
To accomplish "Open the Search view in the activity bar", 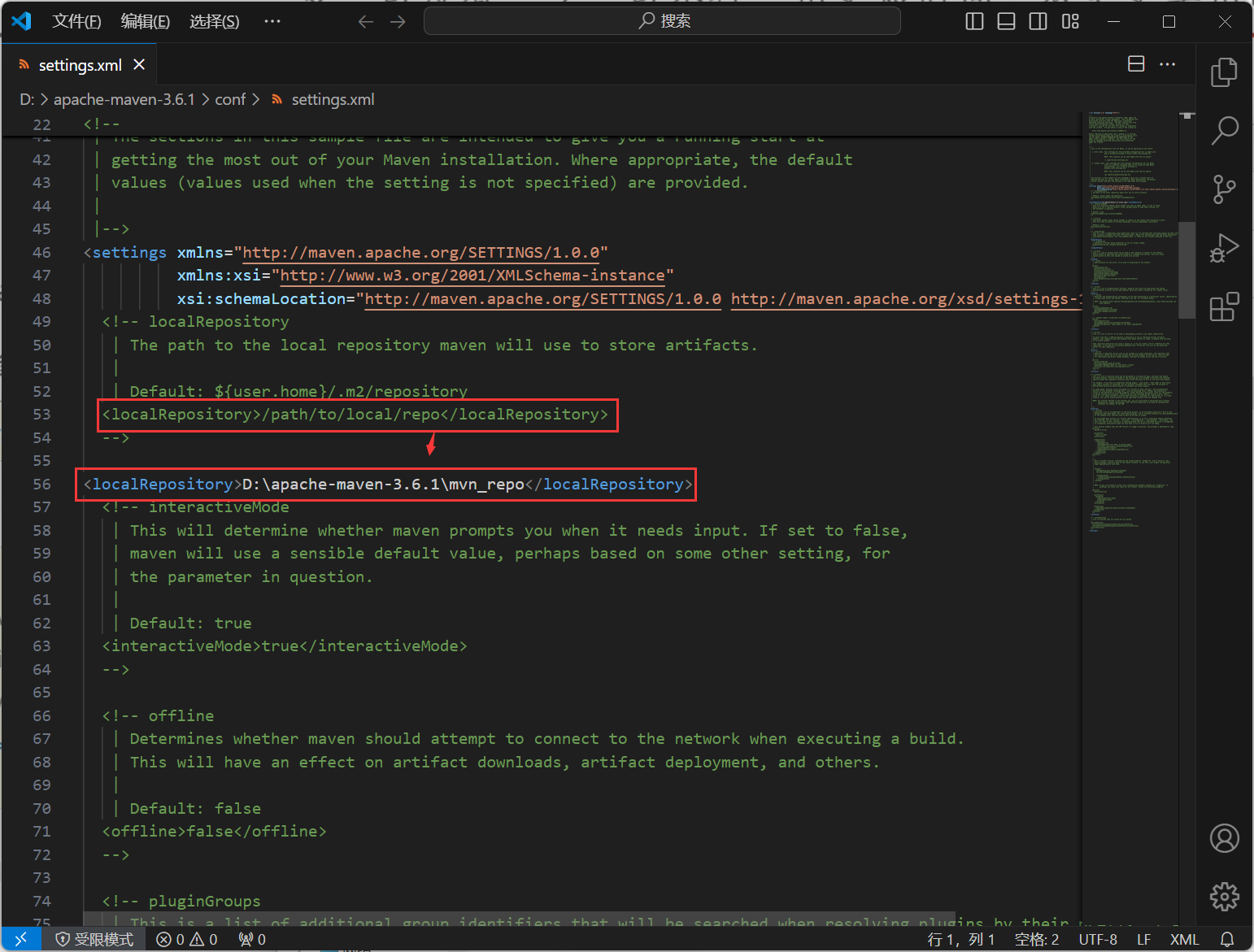I will [x=1224, y=130].
